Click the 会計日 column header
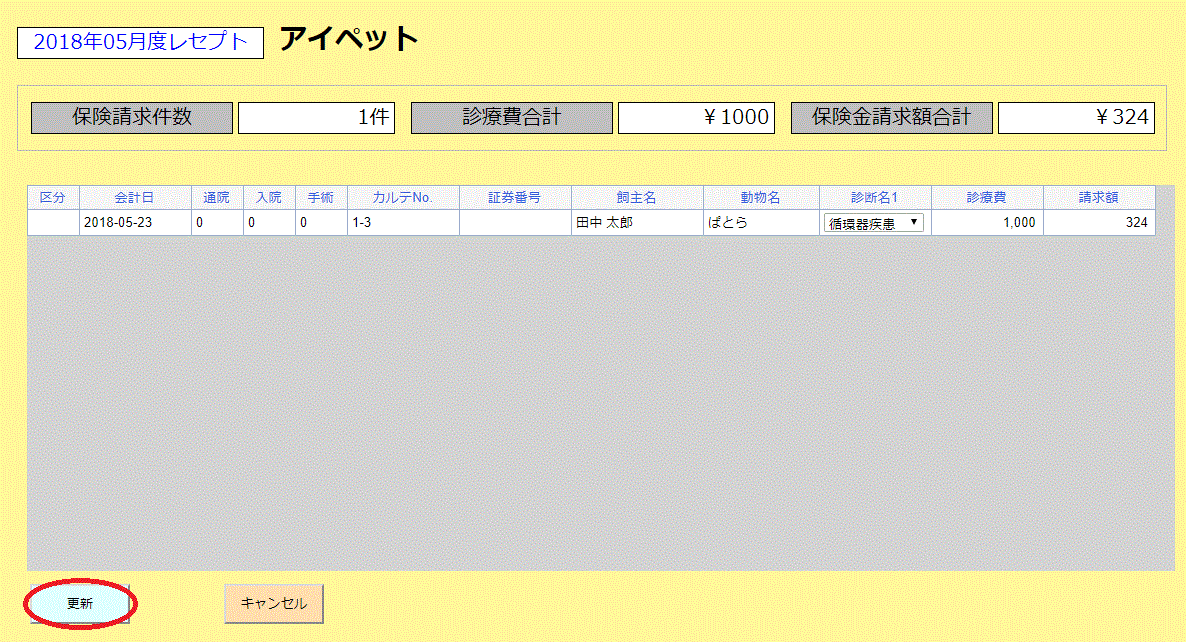1186x642 pixels. pyautogui.click(x=135, y=197)
